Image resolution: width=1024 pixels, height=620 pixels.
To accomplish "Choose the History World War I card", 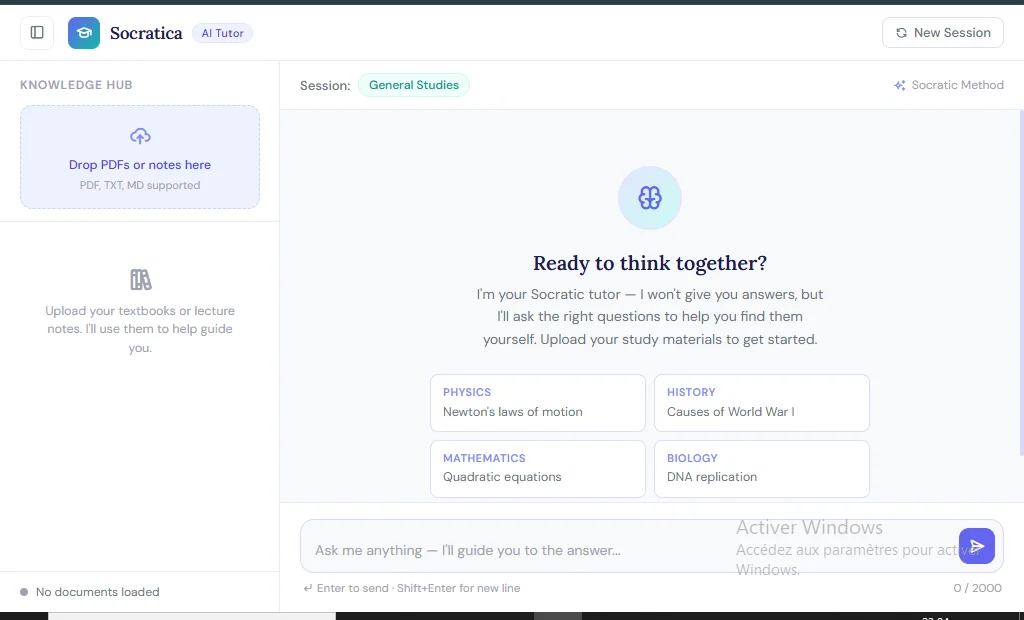I will [761, 402].
